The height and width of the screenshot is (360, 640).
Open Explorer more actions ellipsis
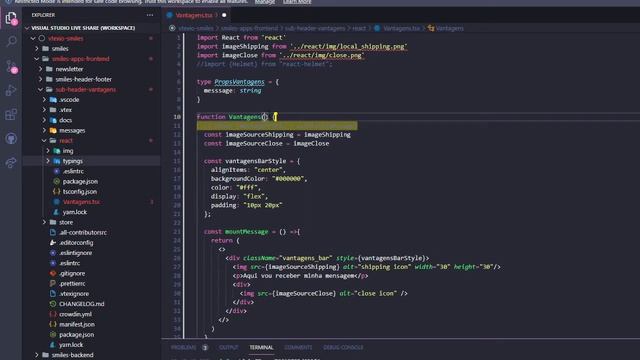pos(150,15)
